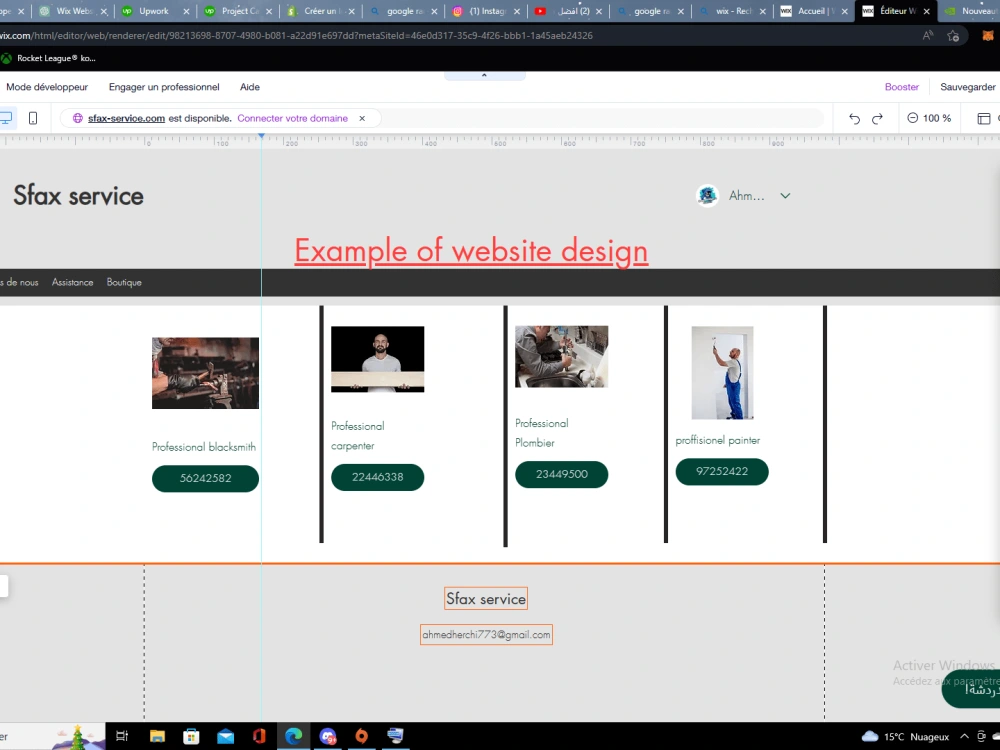1000x750 pixels.
Task: Click the Boutique menu item
Action: tap(124, 282)
